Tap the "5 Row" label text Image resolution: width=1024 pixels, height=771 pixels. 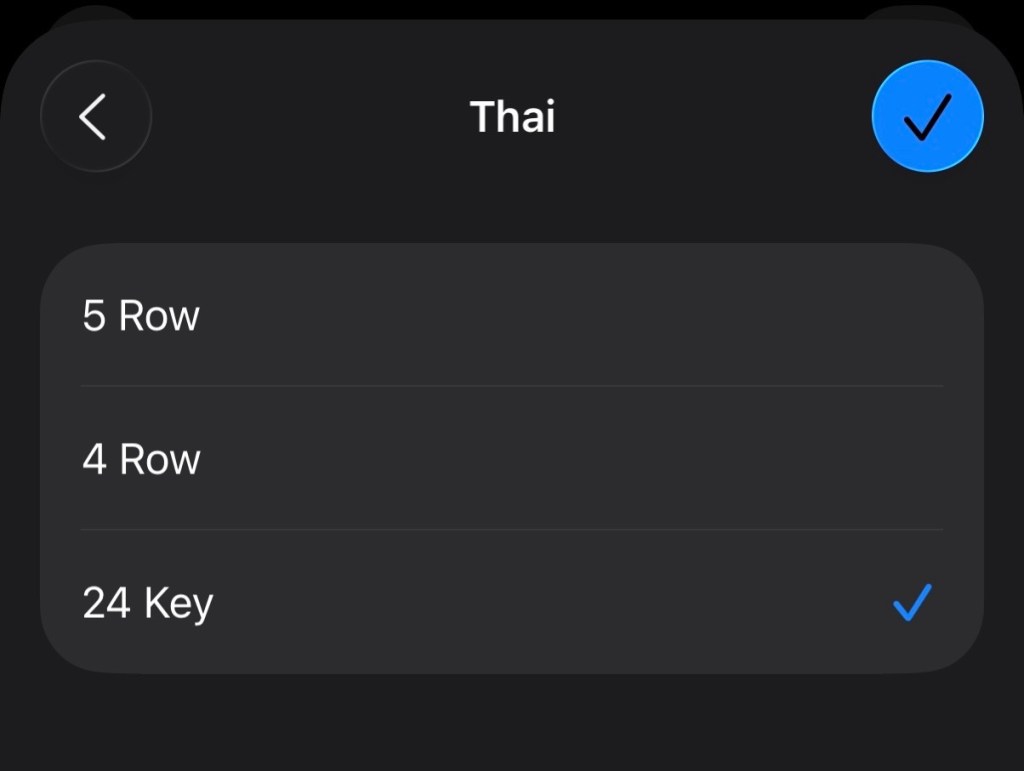tap(141, 316)
